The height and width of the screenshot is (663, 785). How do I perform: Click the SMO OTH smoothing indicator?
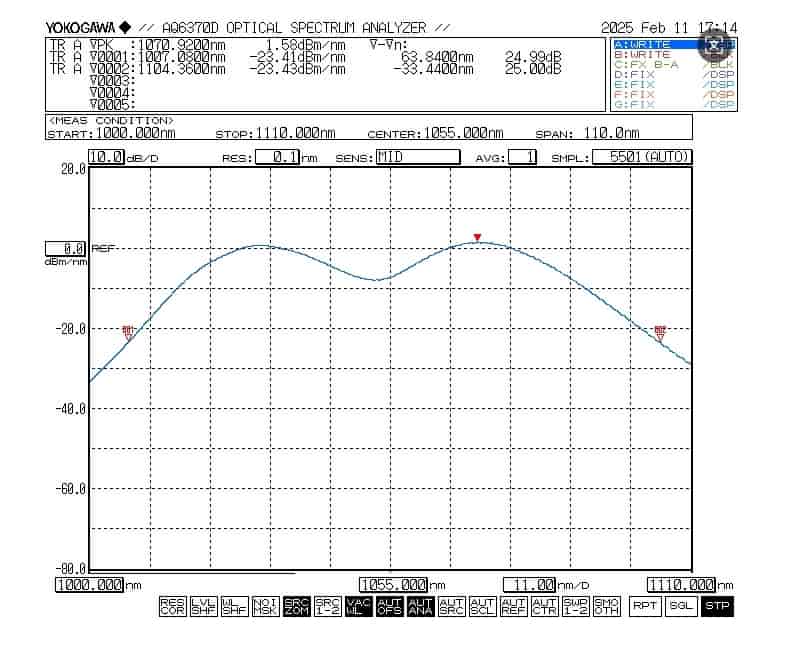pyautogui.click(x=606, y=605)
